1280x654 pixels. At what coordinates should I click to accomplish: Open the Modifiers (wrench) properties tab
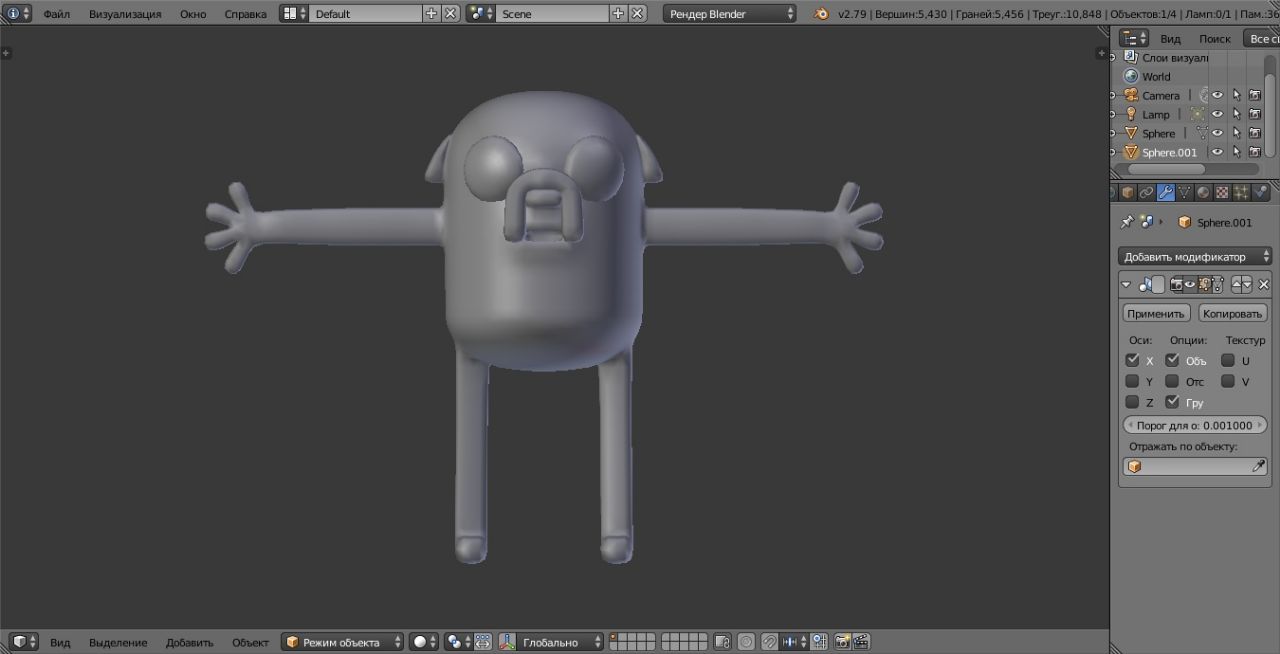point(1166,192)
